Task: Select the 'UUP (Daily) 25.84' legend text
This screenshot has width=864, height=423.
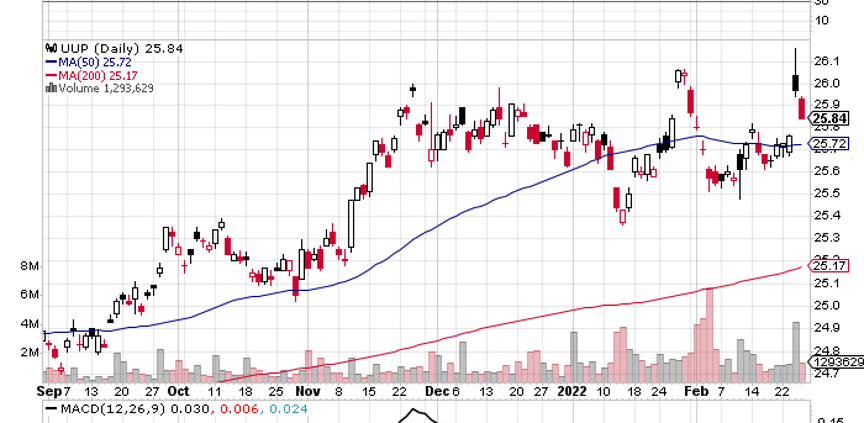Action: [x=121, y=48]
